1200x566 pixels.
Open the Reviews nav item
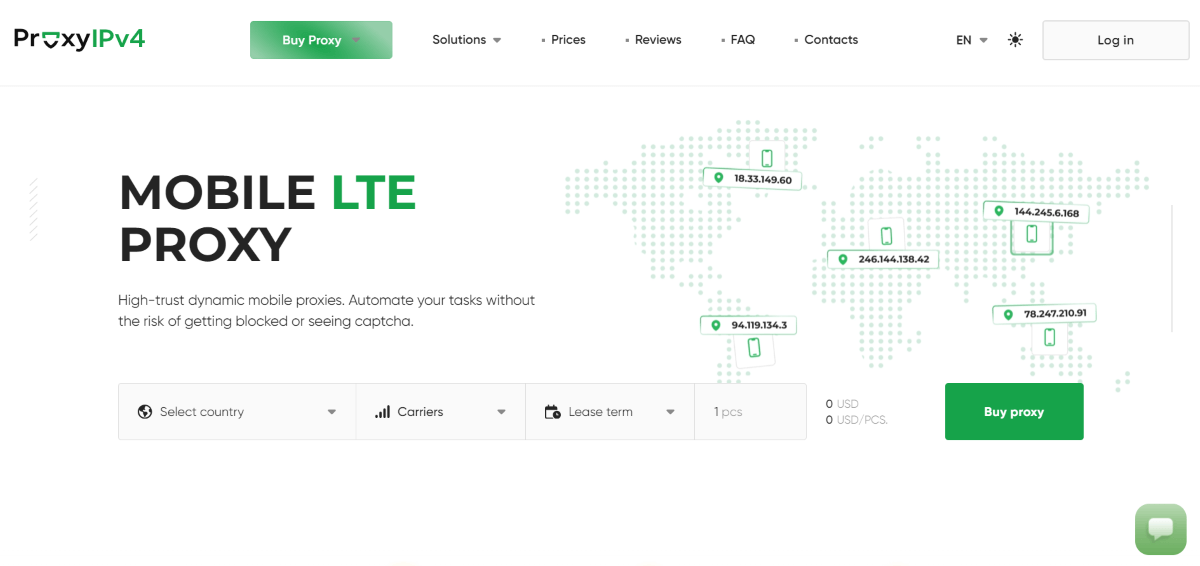point(657,40)
